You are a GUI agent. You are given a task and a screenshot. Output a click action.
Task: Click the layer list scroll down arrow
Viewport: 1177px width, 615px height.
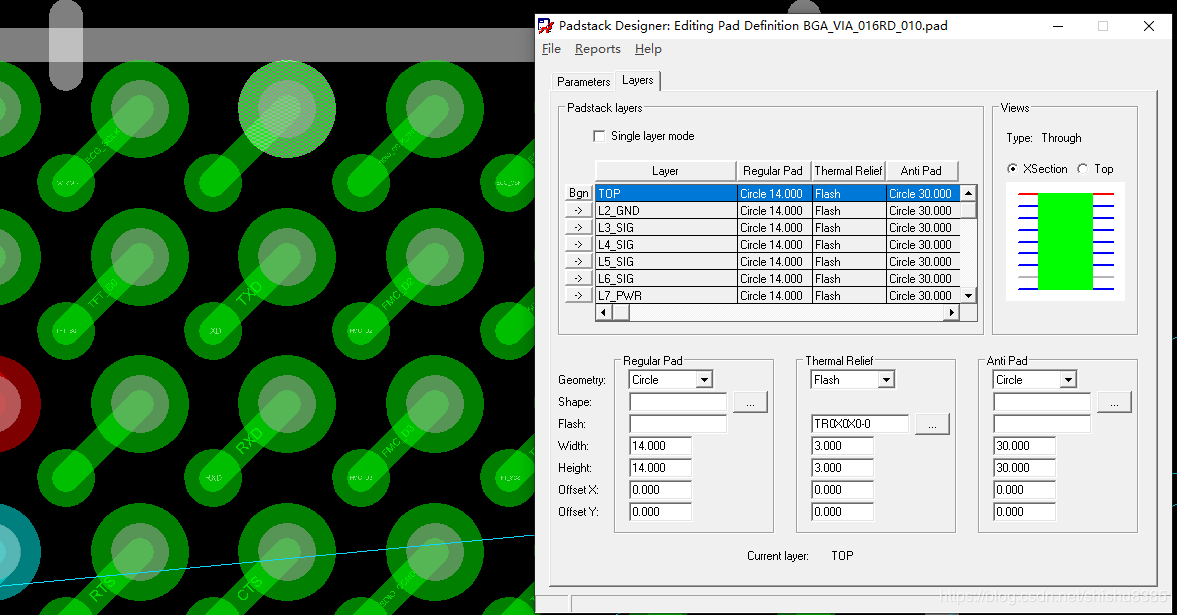point(967,296)
